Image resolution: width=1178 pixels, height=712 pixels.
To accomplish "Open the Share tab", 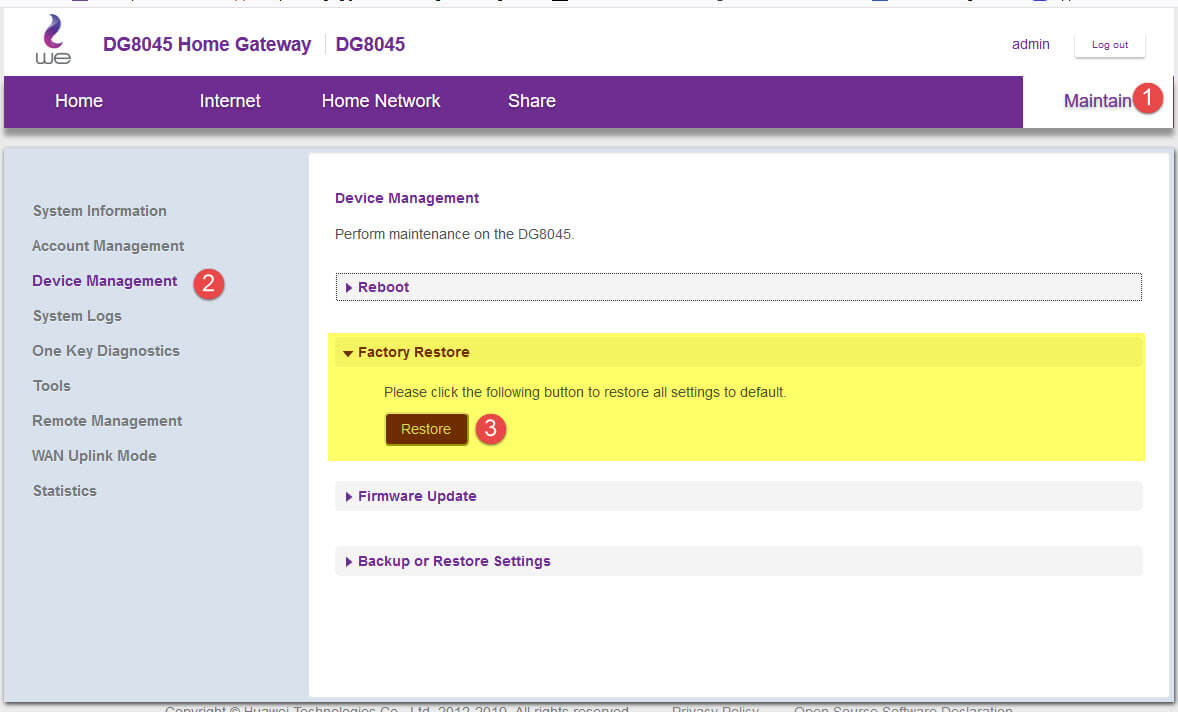I will pyautogui.click(x=532, y=101).
